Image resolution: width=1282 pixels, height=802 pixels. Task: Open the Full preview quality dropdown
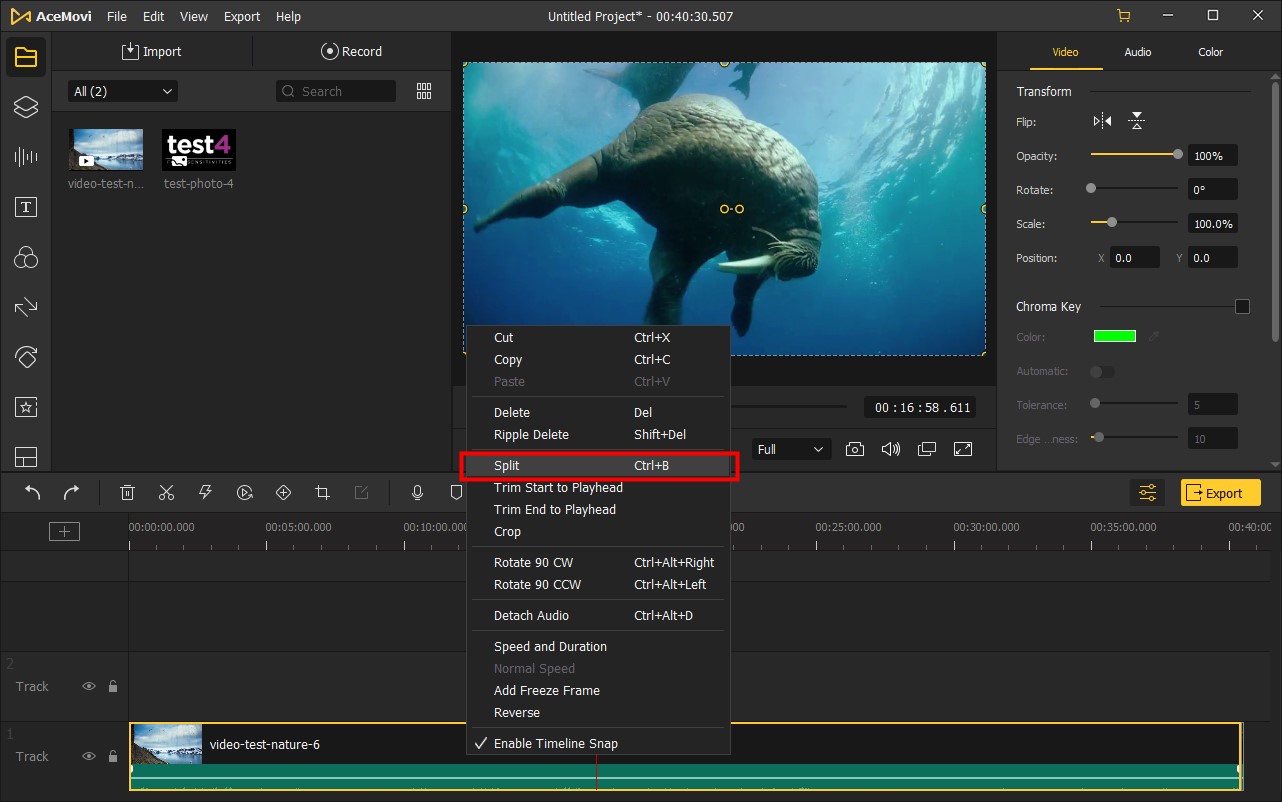click(791, 449)
